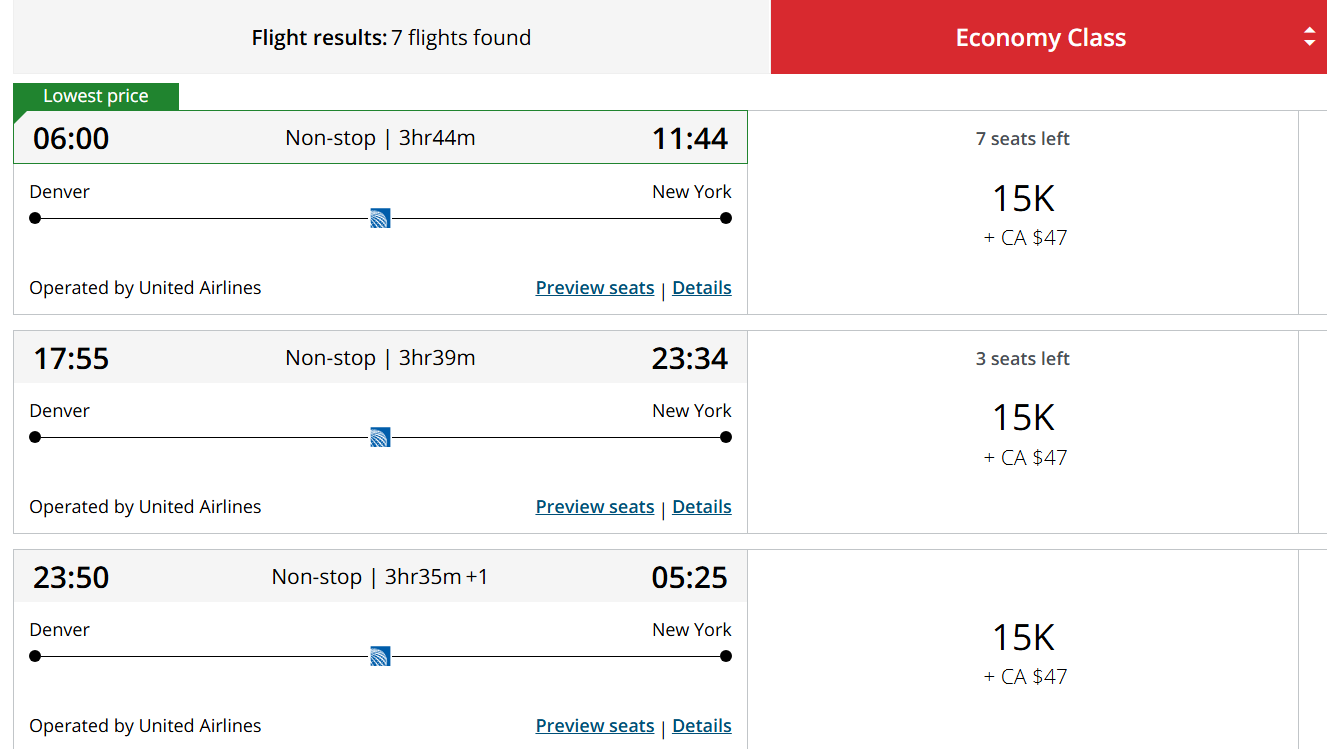Preview seats for the 23:50 flight

click(x=594, y=726)
